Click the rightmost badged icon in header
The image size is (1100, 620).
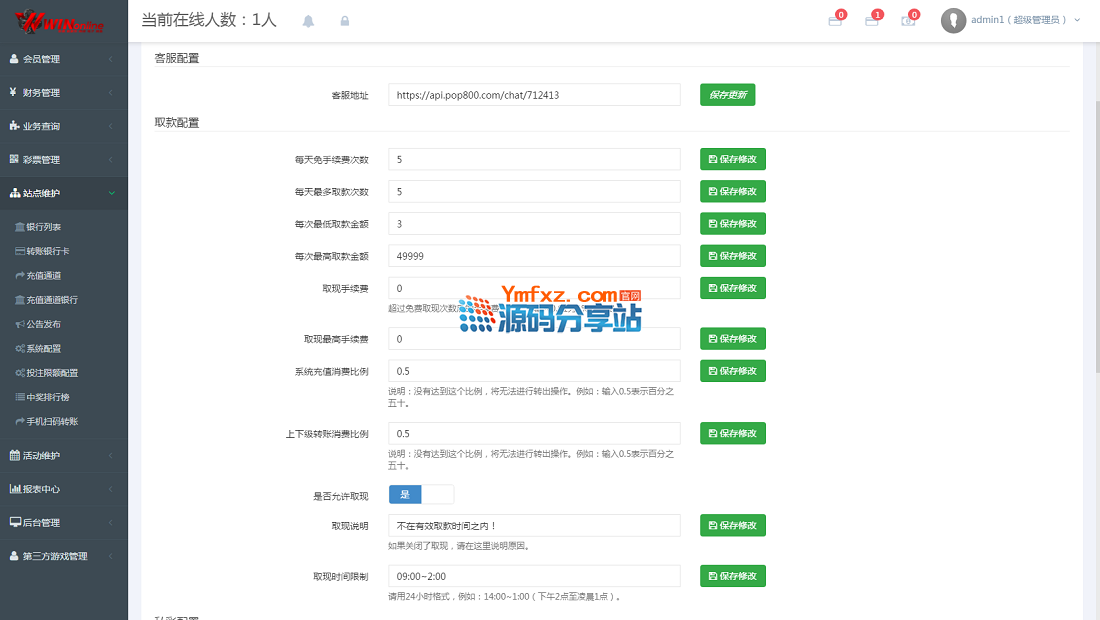[x=908, y=20]
